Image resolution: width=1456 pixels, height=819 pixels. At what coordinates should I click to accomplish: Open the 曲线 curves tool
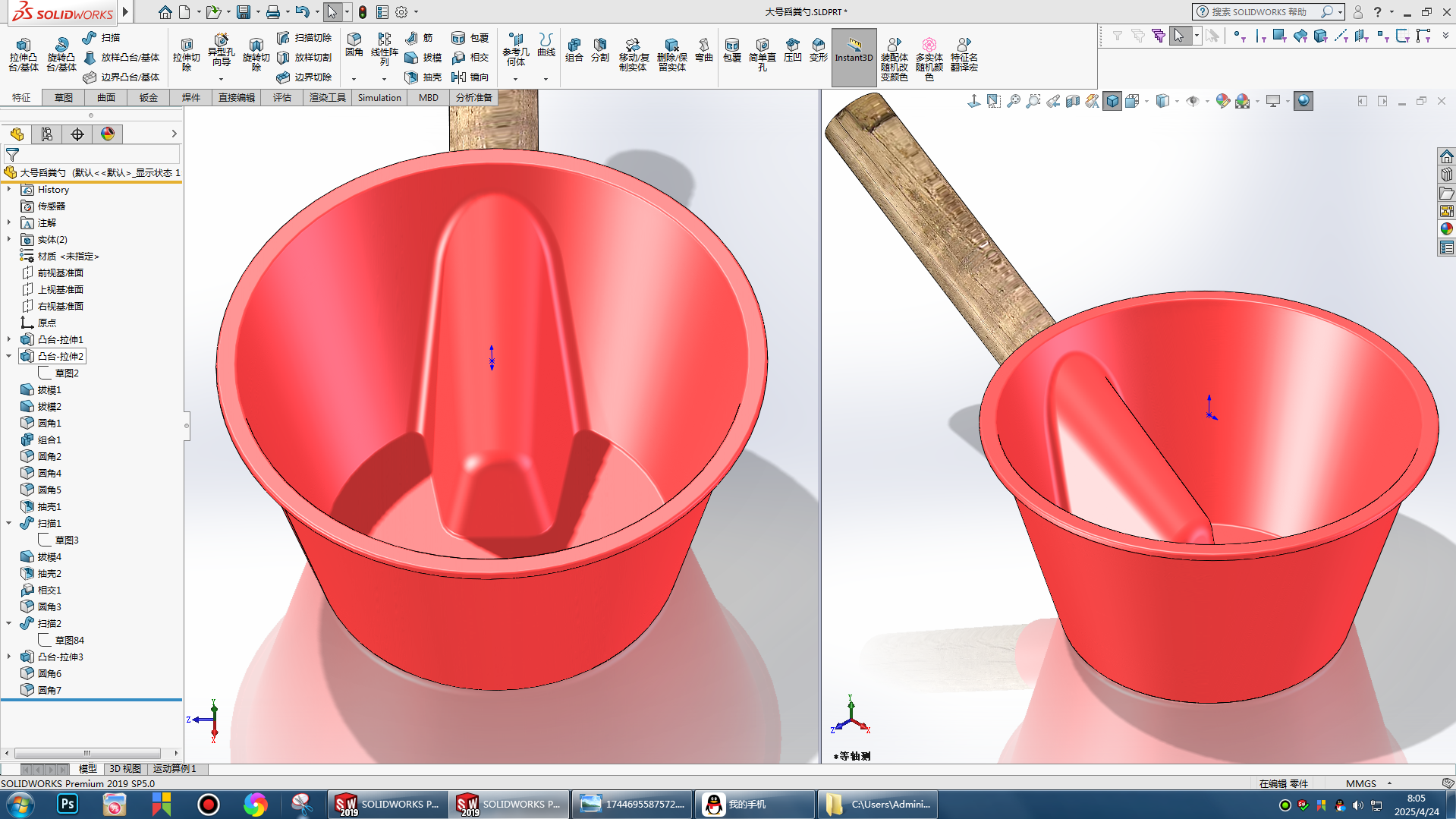click(546, 44)
